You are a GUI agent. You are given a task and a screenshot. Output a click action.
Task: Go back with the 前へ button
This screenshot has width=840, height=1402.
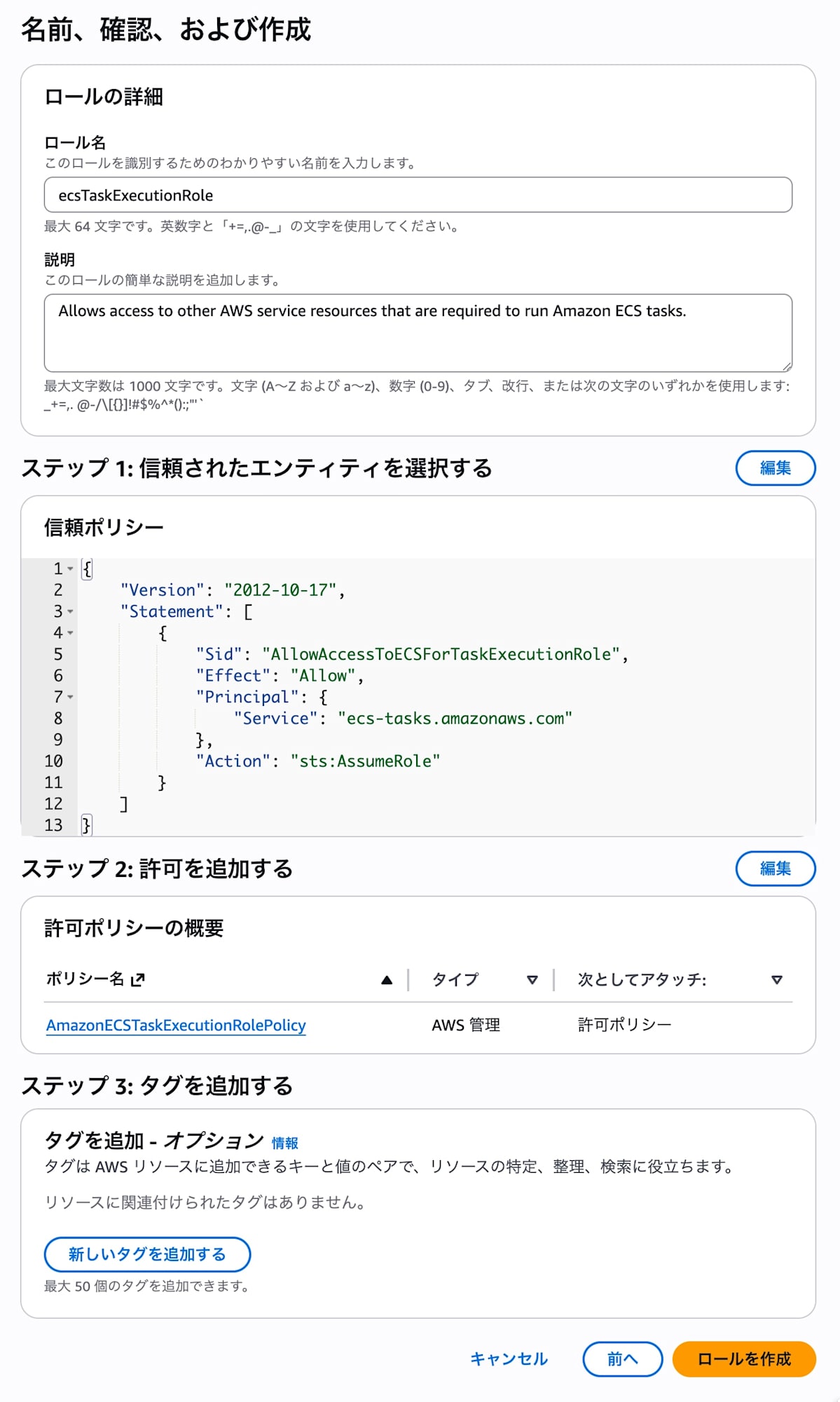tap(622, 1359)
